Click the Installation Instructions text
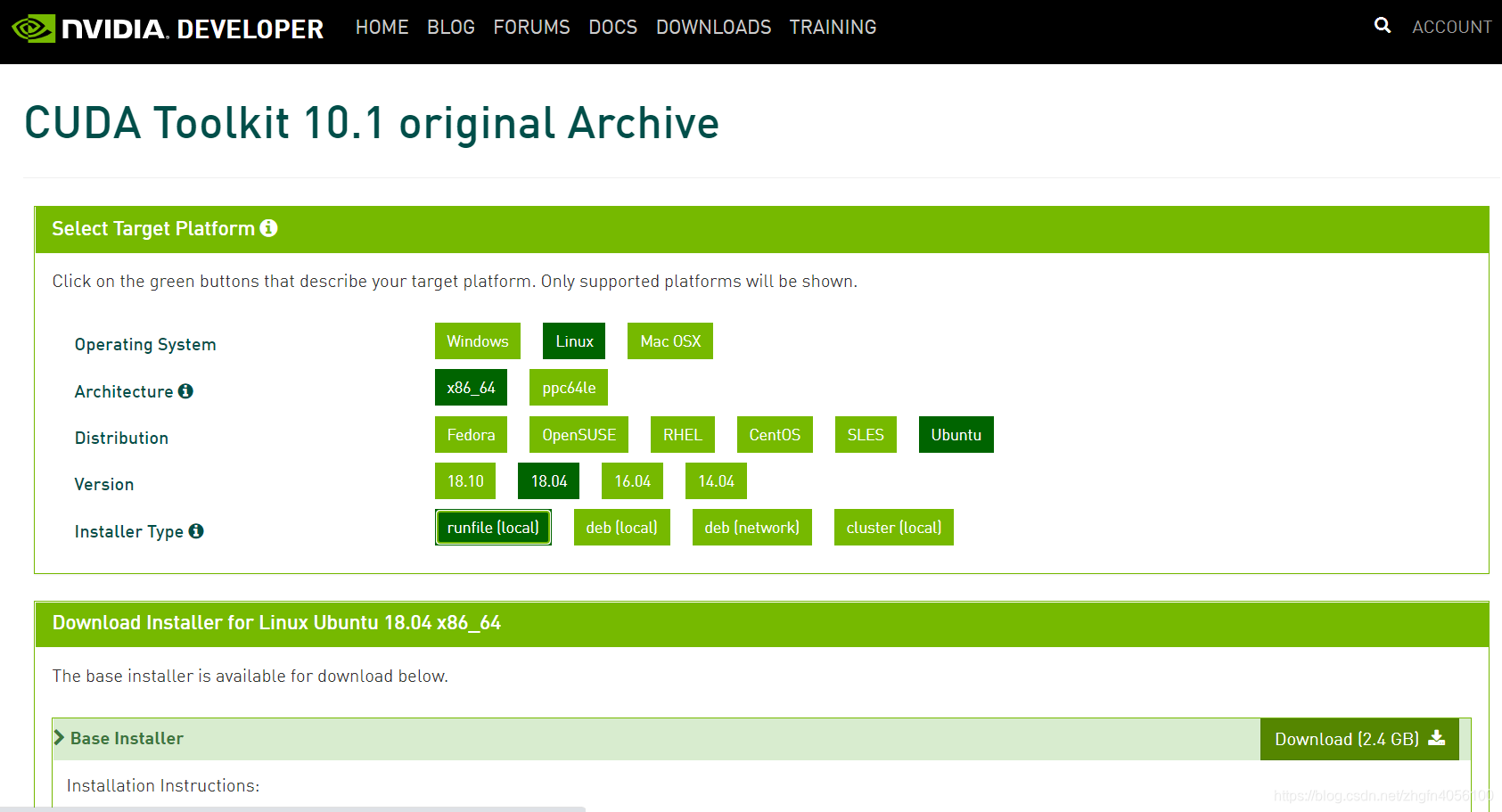The width and height of the screenshot is (1502, 812). (163, 785)
